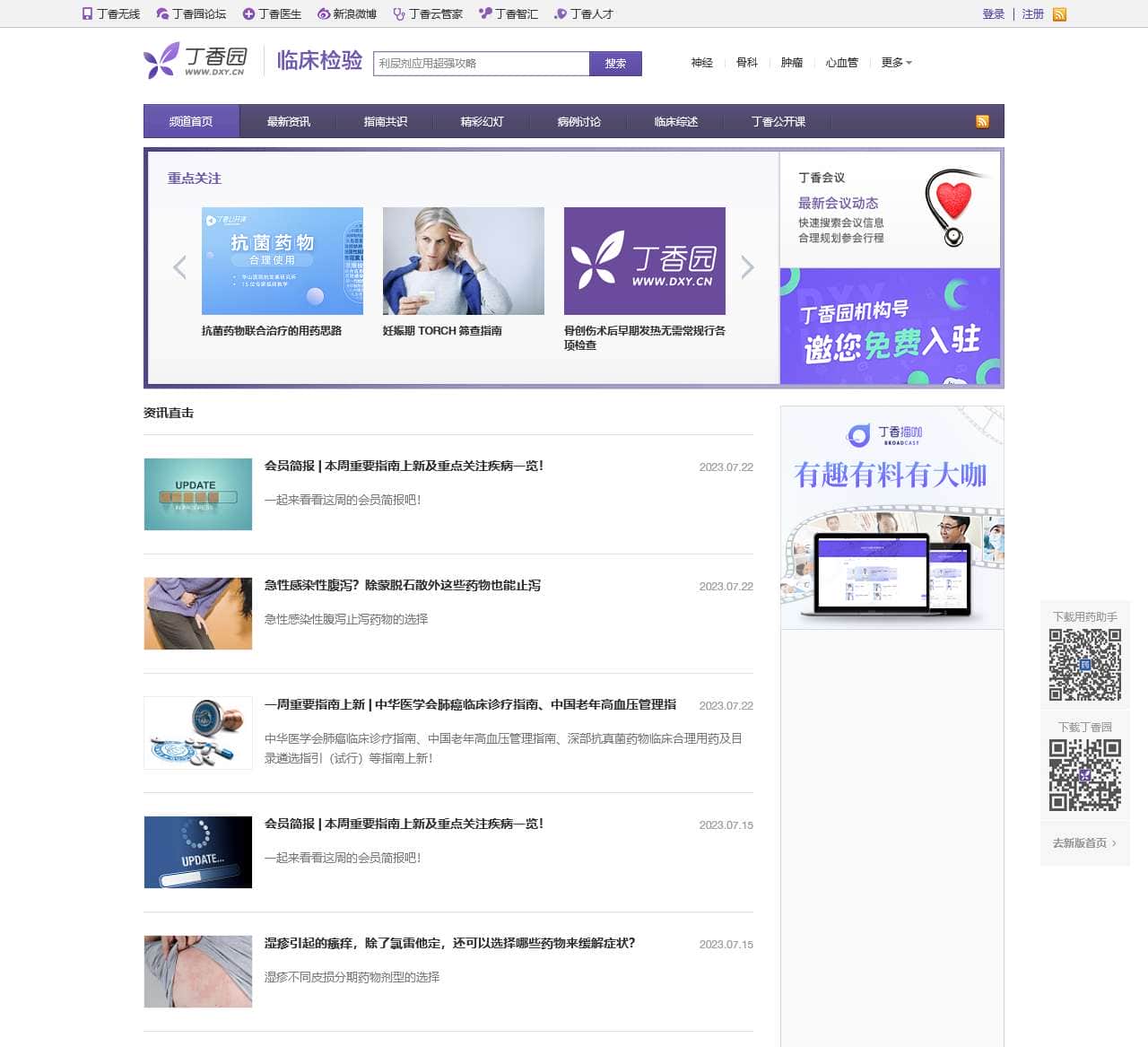Viewport: 1148px width, 1047px height.
Task: Open the 急性感染性腹泻 article headline
Action: [x=403, y=586]
